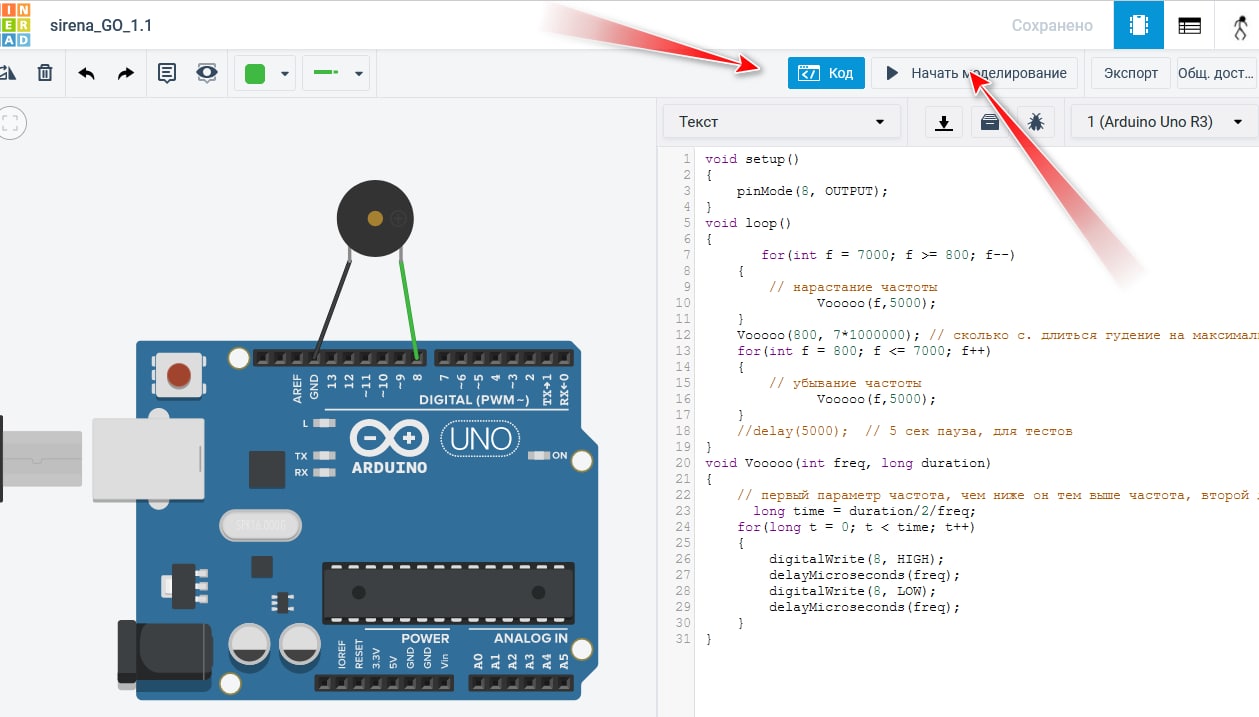Start simulation with Начать моделирование
Image resolution: width=1259 pixels, height=717 pixels.
[x=975, y=73]
